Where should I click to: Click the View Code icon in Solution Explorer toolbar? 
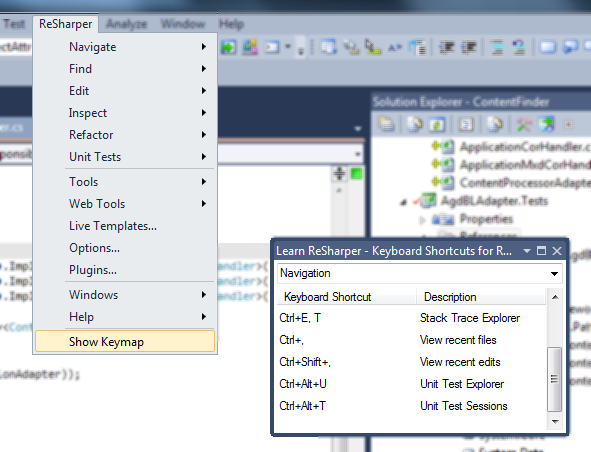click(466, 124)
